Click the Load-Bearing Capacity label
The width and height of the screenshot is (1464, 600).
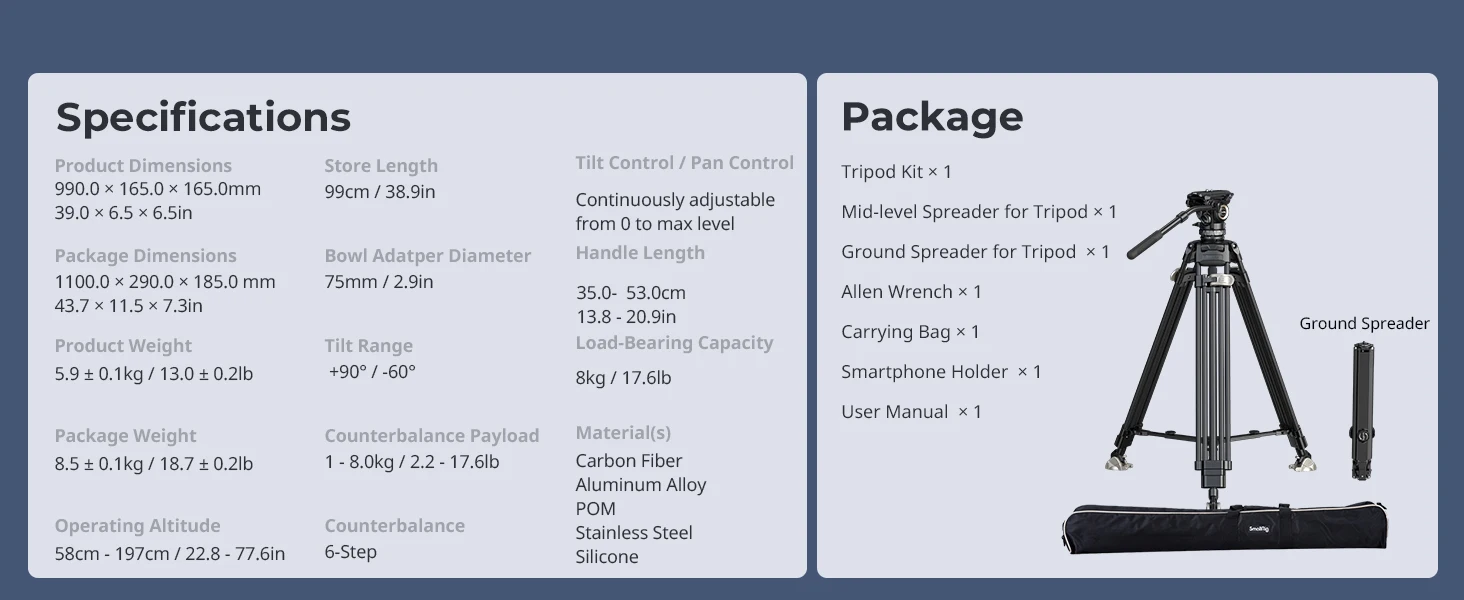pyautogui.click(x=674, y=343)
